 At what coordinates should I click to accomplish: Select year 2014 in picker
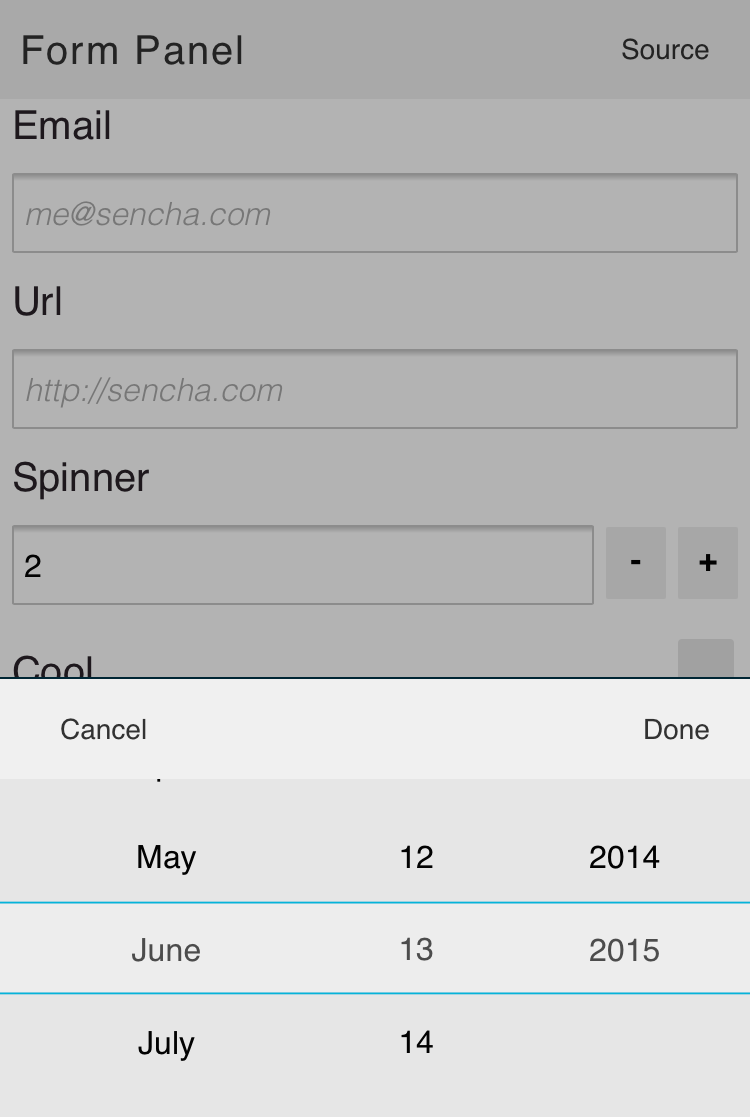(x=624, y=857)
